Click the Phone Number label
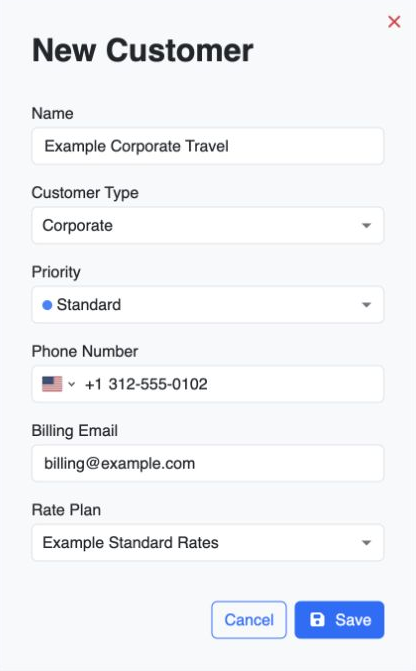The height and width of the screenshot is (671, 416). (x=85, y=351)
